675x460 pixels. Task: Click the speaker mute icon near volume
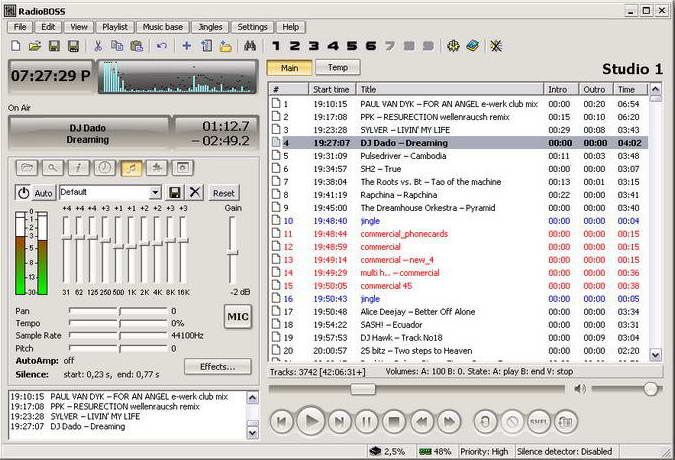[x=580, y=389]
